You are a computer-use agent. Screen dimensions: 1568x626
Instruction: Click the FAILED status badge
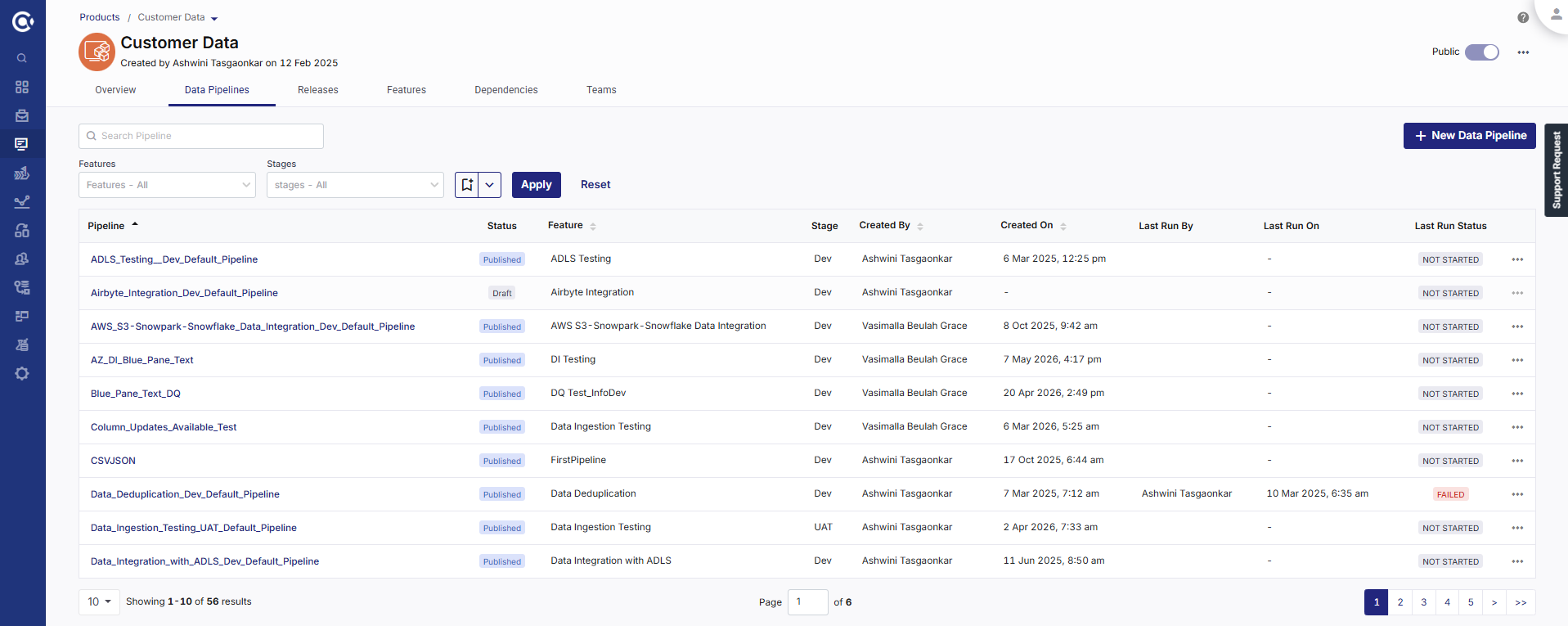[x=1451, y=494]
